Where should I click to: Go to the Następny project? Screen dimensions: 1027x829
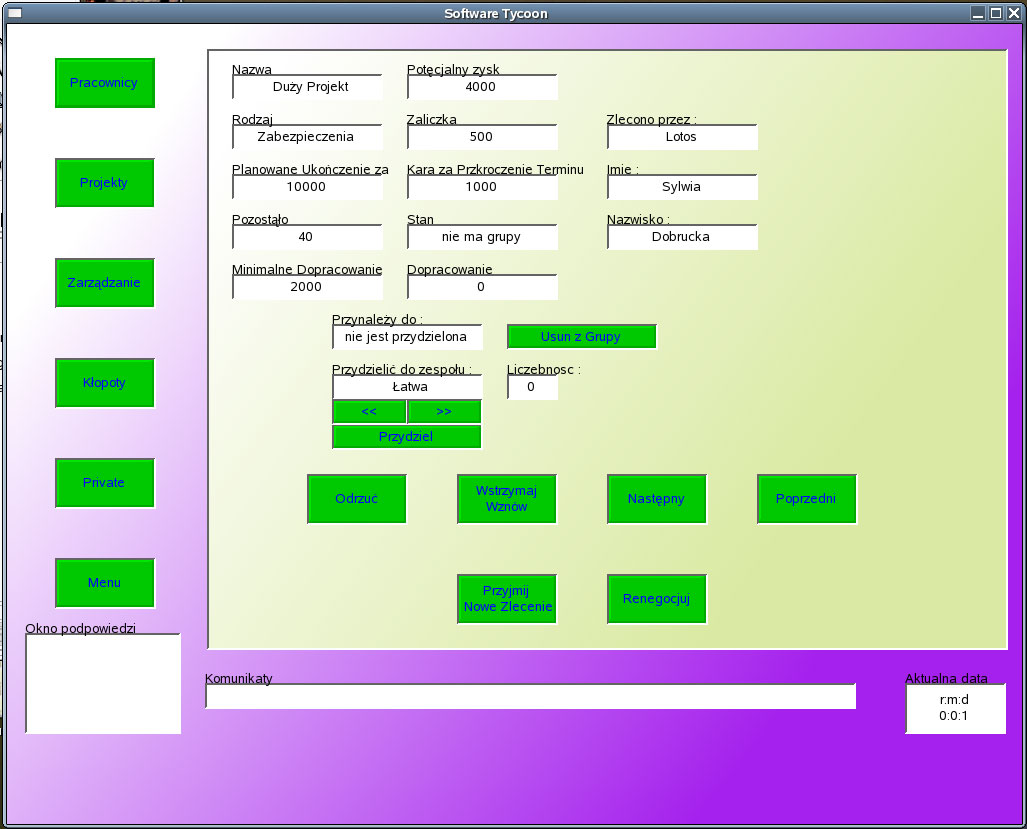click(656, 499)
